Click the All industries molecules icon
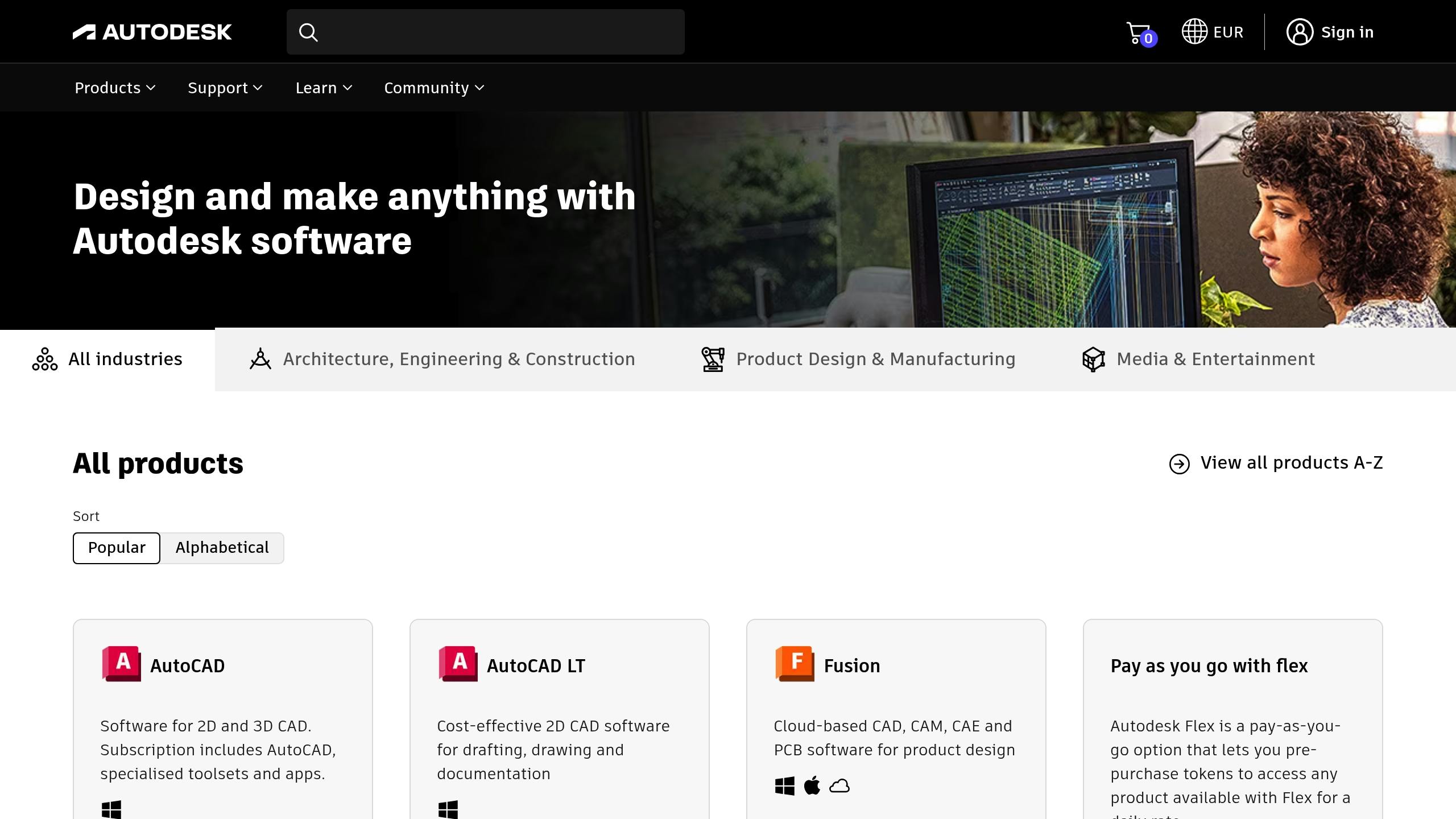Screen dimensions: 1456x819 pos(45,359)
